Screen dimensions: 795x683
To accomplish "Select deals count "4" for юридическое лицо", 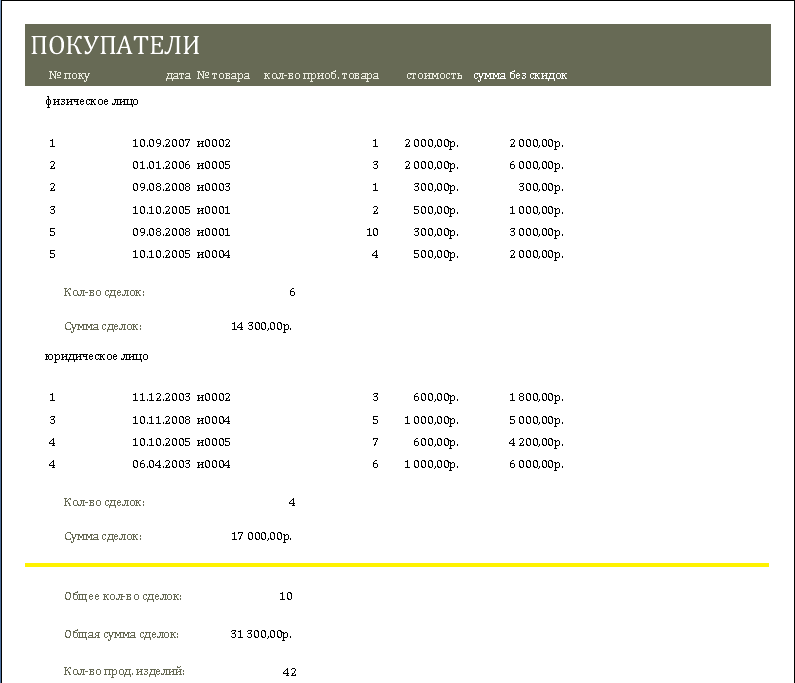I will tap(292, 502).
